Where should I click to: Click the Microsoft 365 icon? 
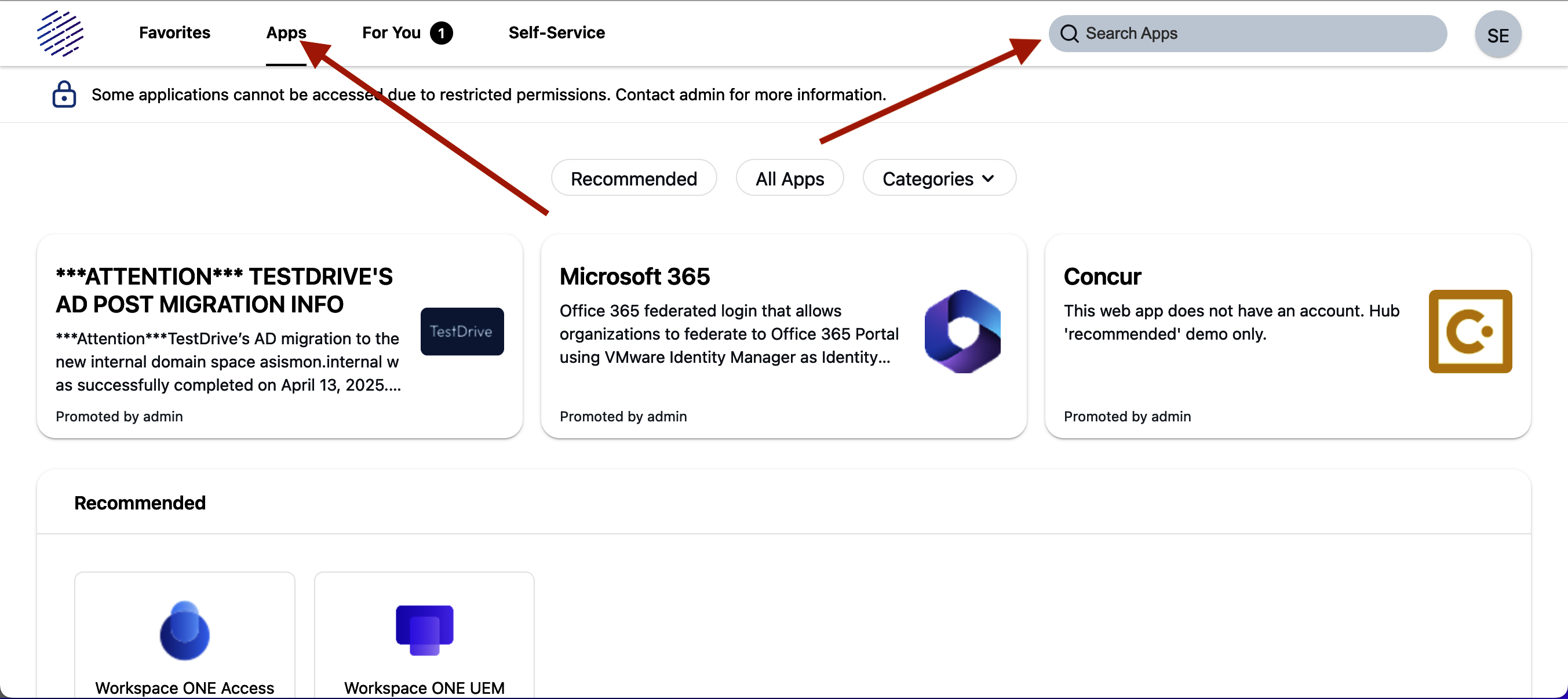pos(962,331)
